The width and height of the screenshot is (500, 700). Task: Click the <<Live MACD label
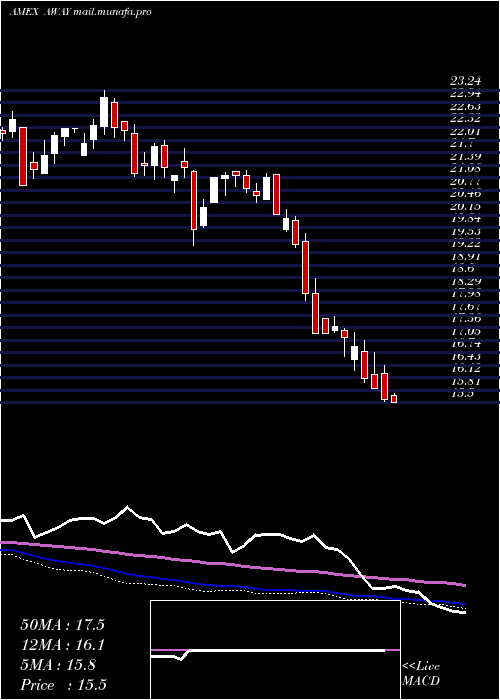click(421, 674)
